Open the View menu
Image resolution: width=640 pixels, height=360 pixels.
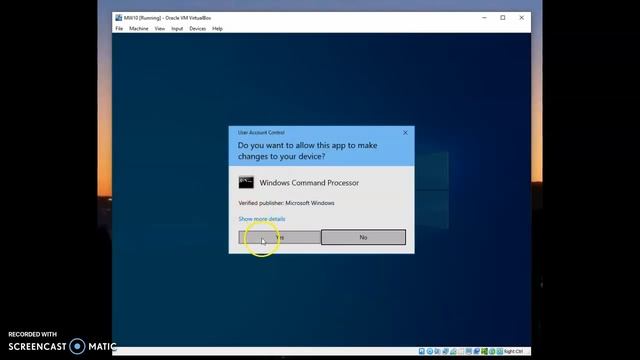pyautogui.click(x=160, y=29)
